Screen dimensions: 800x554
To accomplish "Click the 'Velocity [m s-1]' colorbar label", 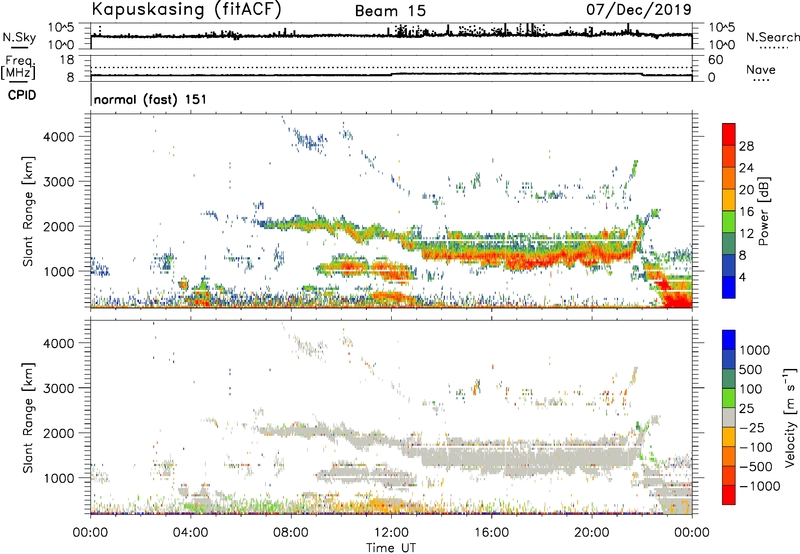I will pyautogui.click(x=789, y=417).
